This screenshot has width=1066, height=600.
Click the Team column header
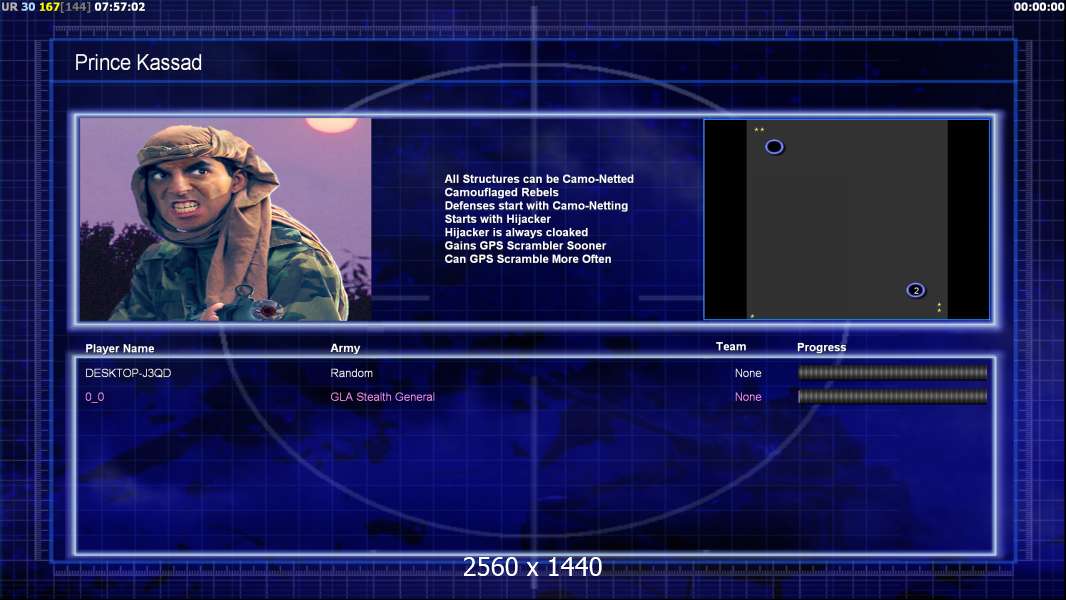(731, 347)
